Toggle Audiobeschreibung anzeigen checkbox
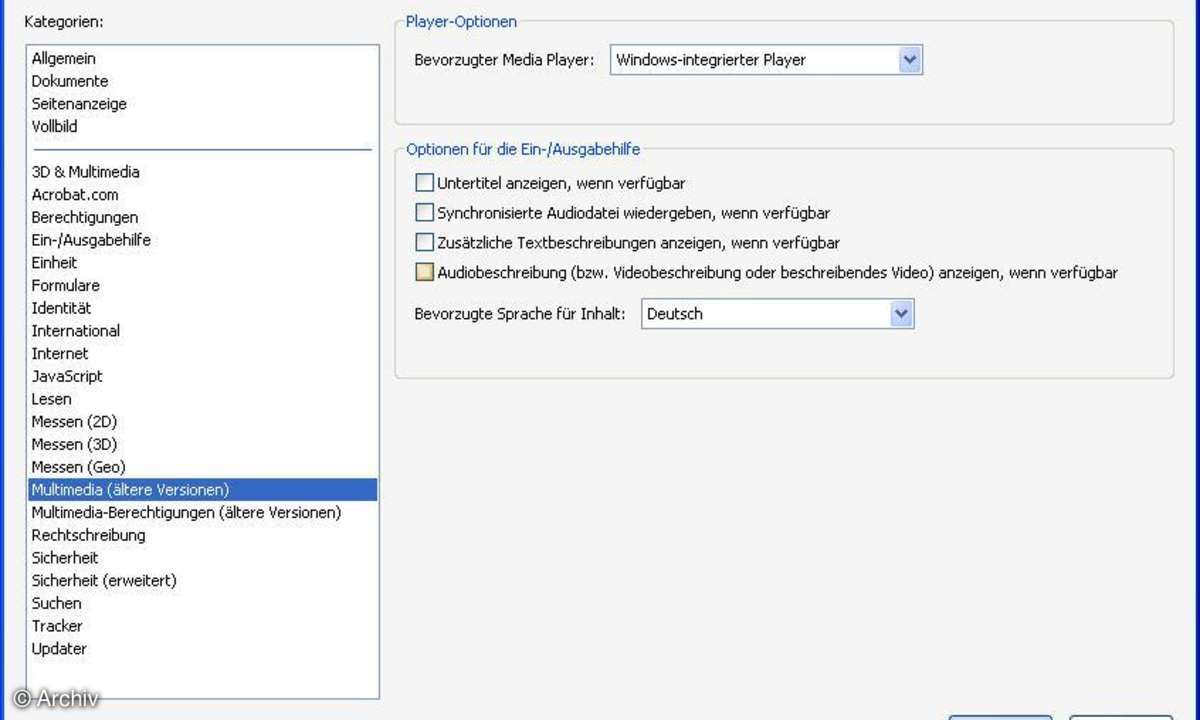This screenshot has height=720, width=1200. (x=424, y=271)
